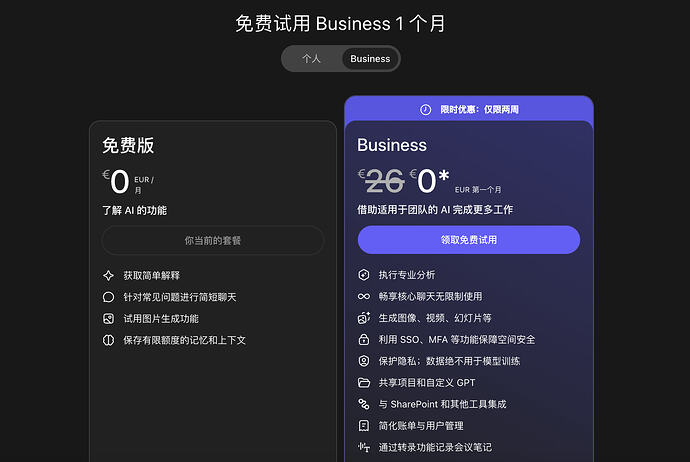This screenshot has height=462, width=690.
Task: Click the lock icon beside 利用 SSO、MFA
Action: 364,339
